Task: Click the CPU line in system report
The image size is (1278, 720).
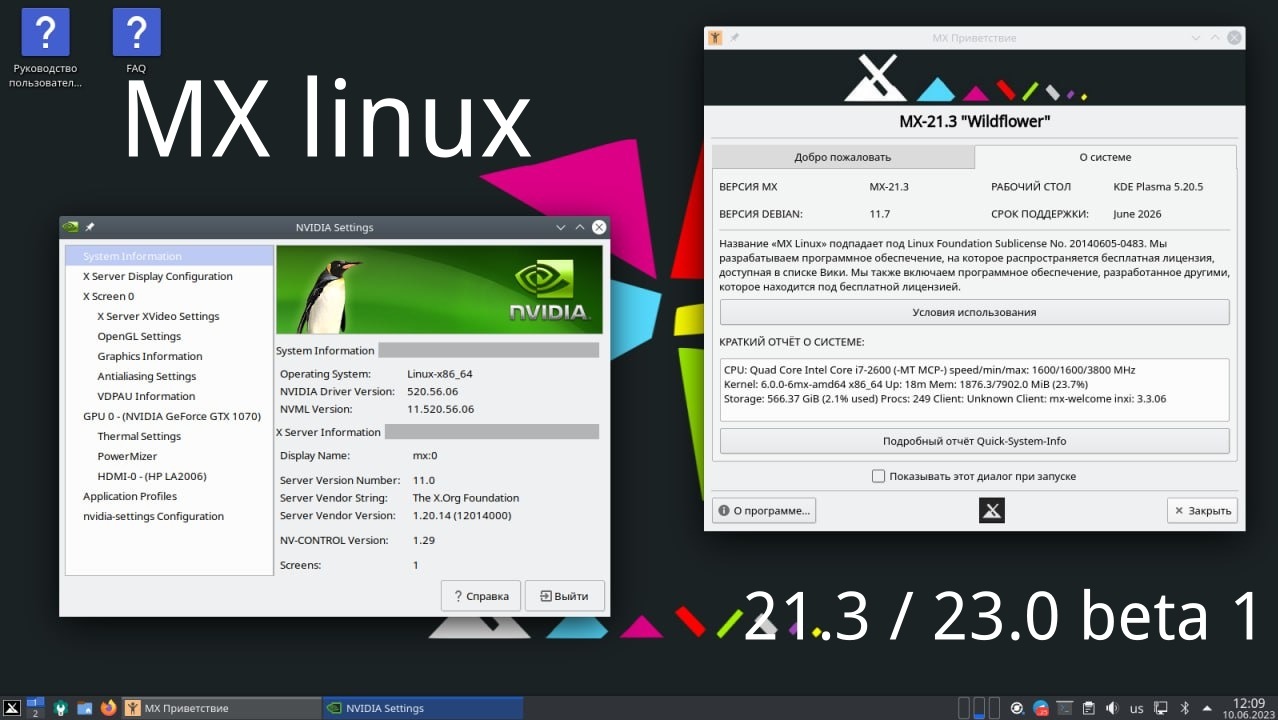Action: (x=929, y=370)
